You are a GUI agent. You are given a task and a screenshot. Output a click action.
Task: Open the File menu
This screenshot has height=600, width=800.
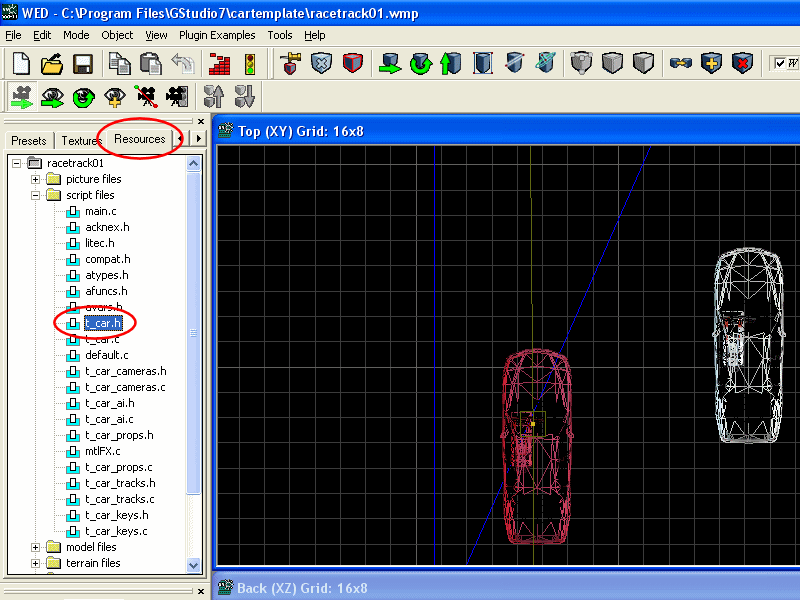pos(13,35)
